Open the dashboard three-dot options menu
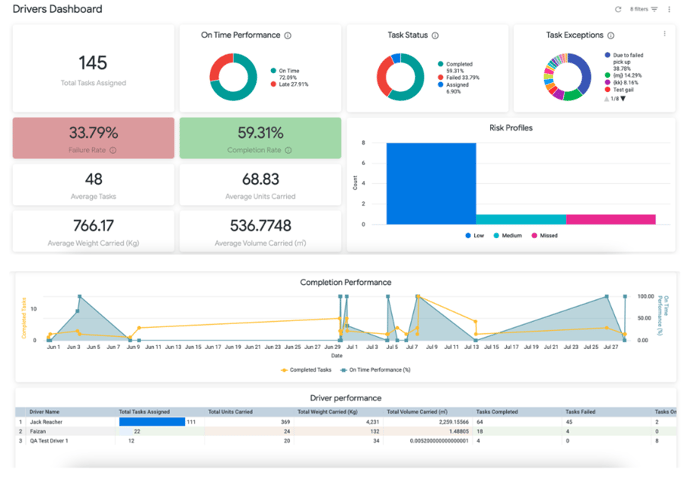 669,9
